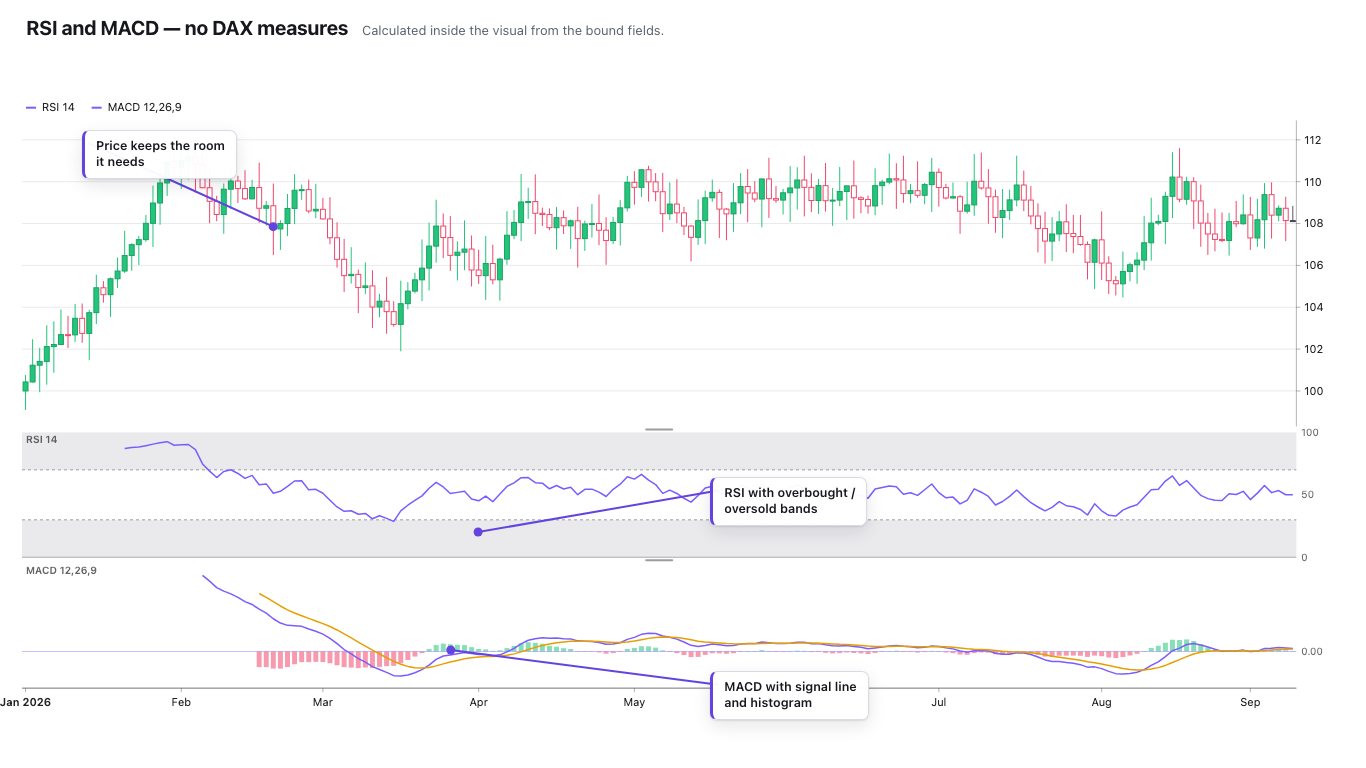This screenshot has width=1366, height=768.
Task: Click the 'Aug' time axis label
Action: (x=1101, y=702)
